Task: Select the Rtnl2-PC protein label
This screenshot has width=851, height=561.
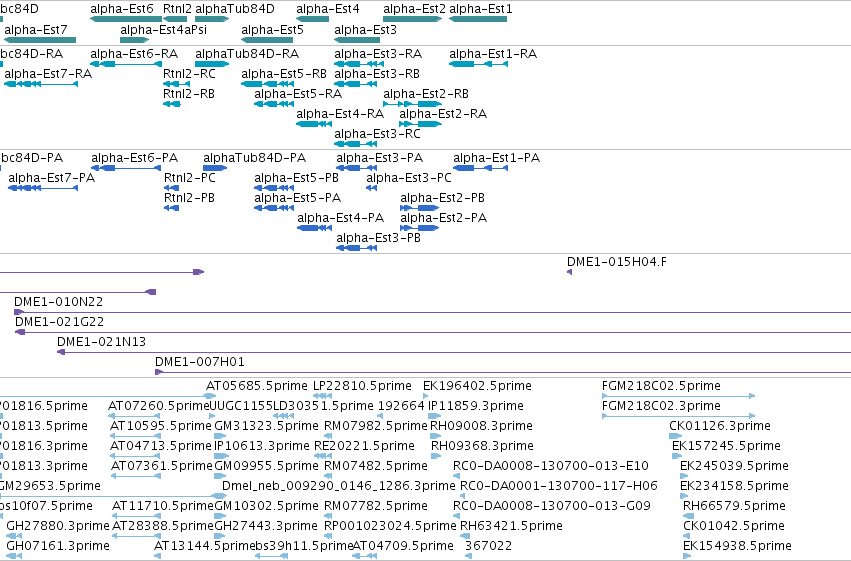Action: click(189, 178)
